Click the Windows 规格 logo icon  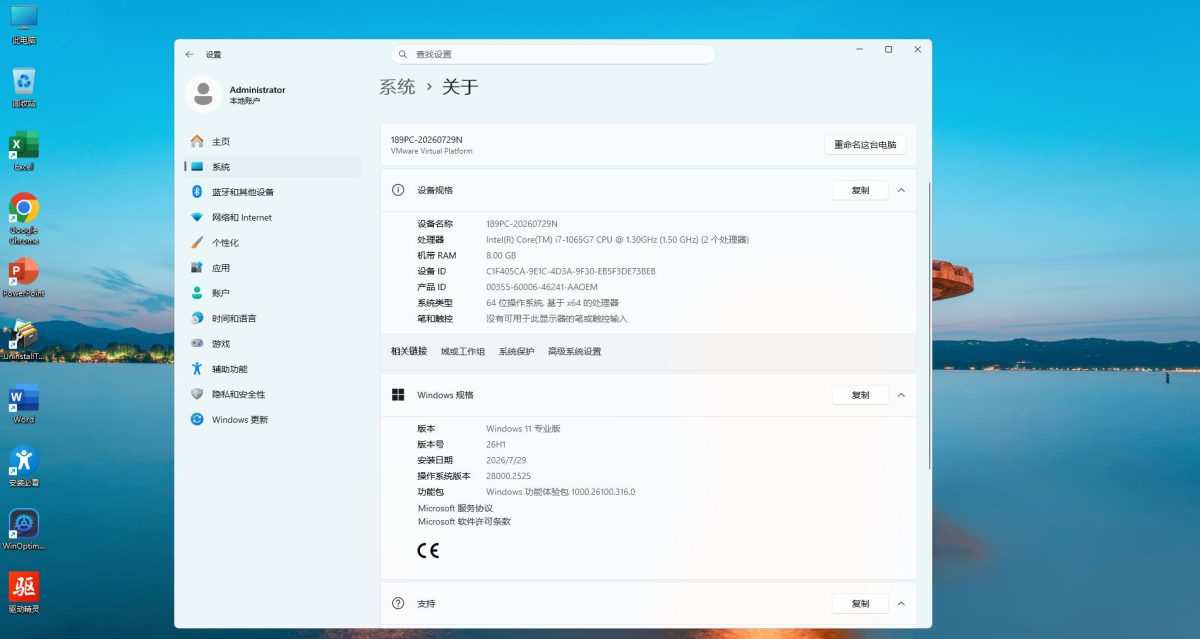398,395
